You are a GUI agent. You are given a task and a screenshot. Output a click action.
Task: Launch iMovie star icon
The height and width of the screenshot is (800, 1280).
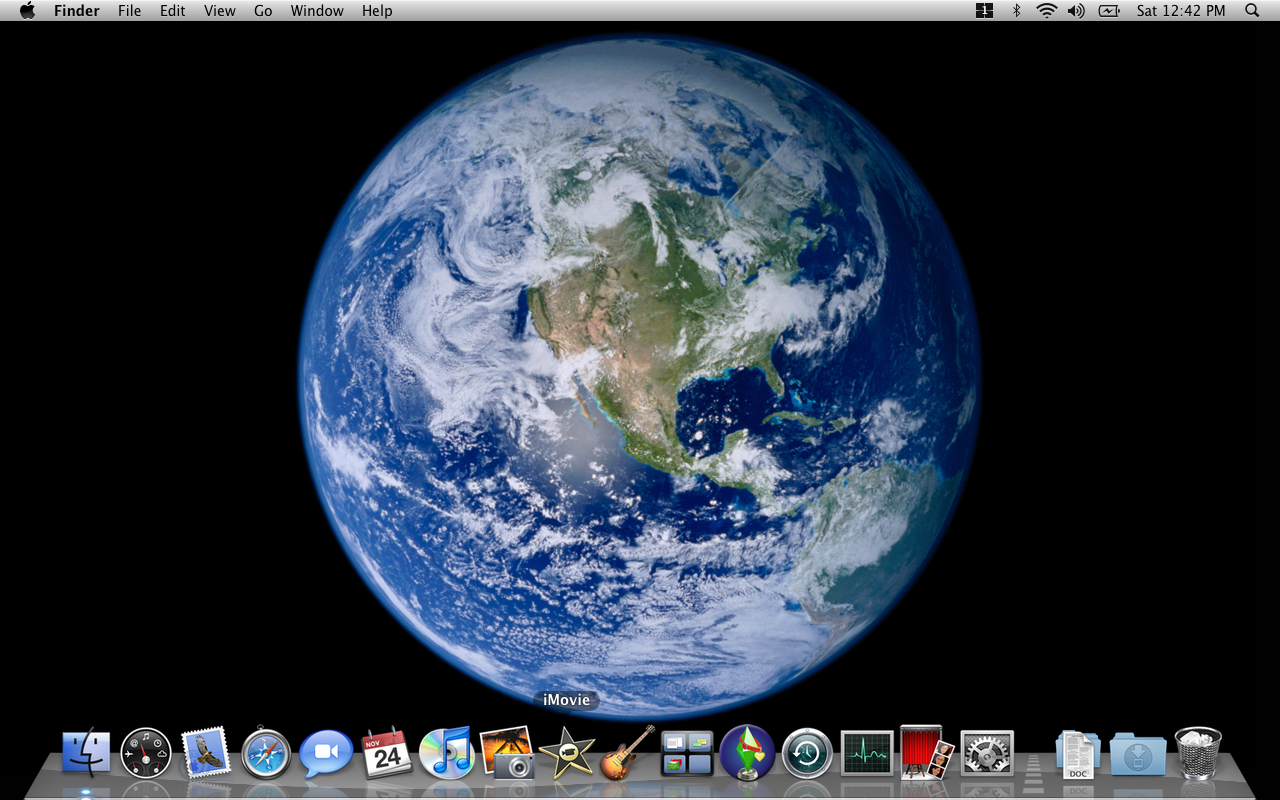tap(566, 753)
